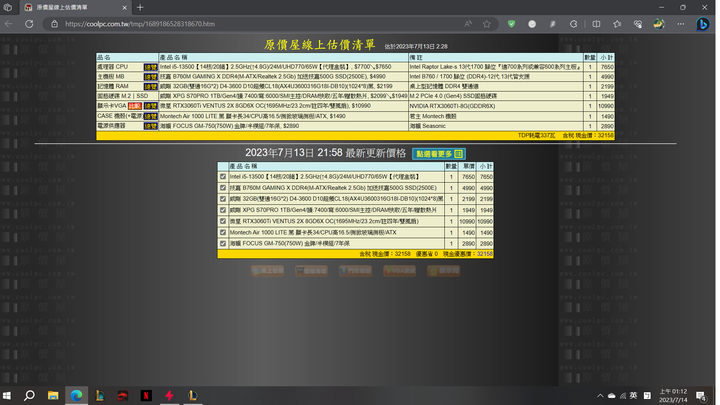Uncheck the B760M GAMING X checkbox
This screenshot has width=720, height=405.
pos(223,187)
